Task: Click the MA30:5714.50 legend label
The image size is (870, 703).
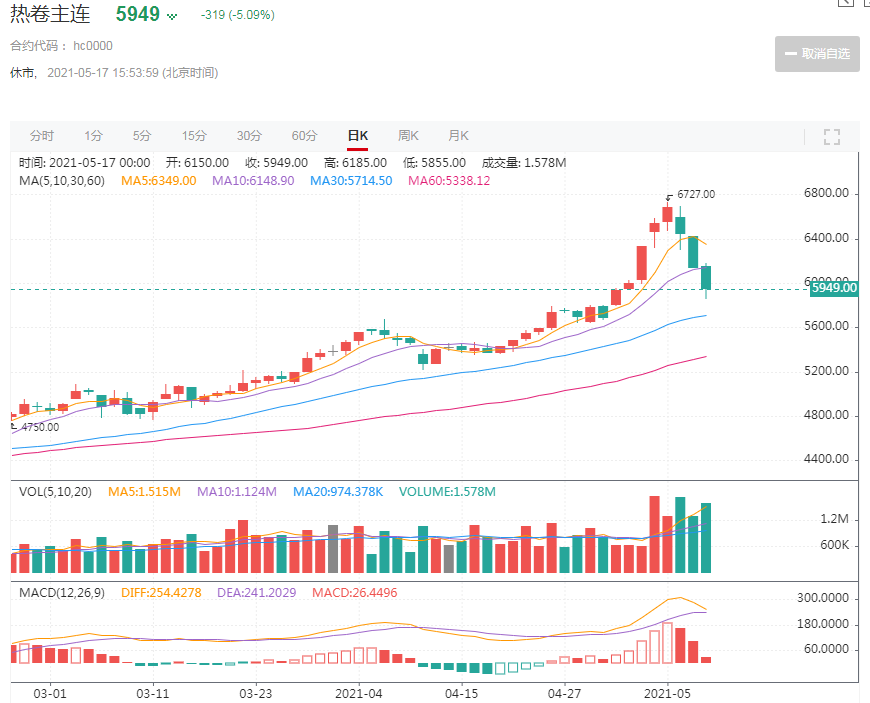Action: coord(351,181)
